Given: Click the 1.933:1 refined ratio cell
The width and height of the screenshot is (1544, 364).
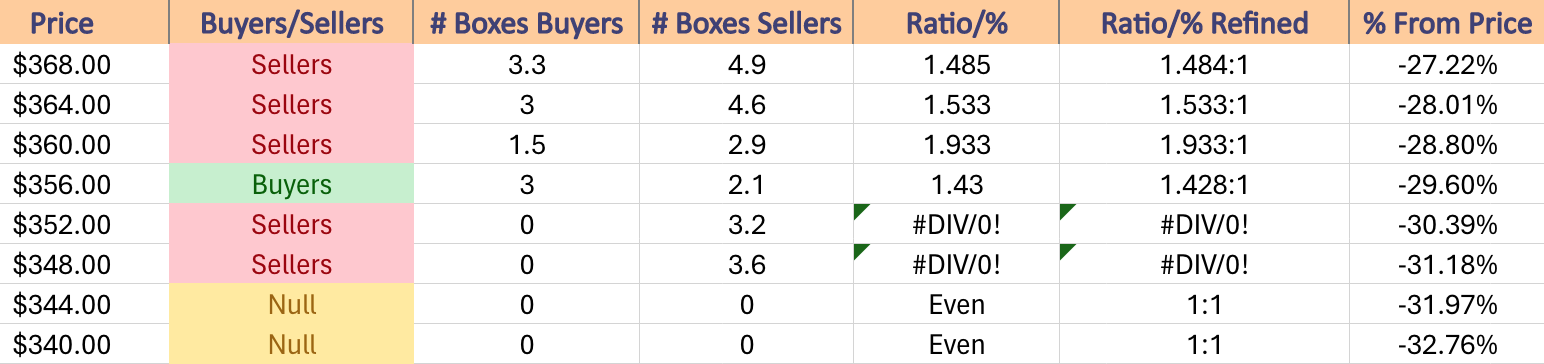Looking at the screenshot, I should pyautogui.click(x=1204, y=145).
